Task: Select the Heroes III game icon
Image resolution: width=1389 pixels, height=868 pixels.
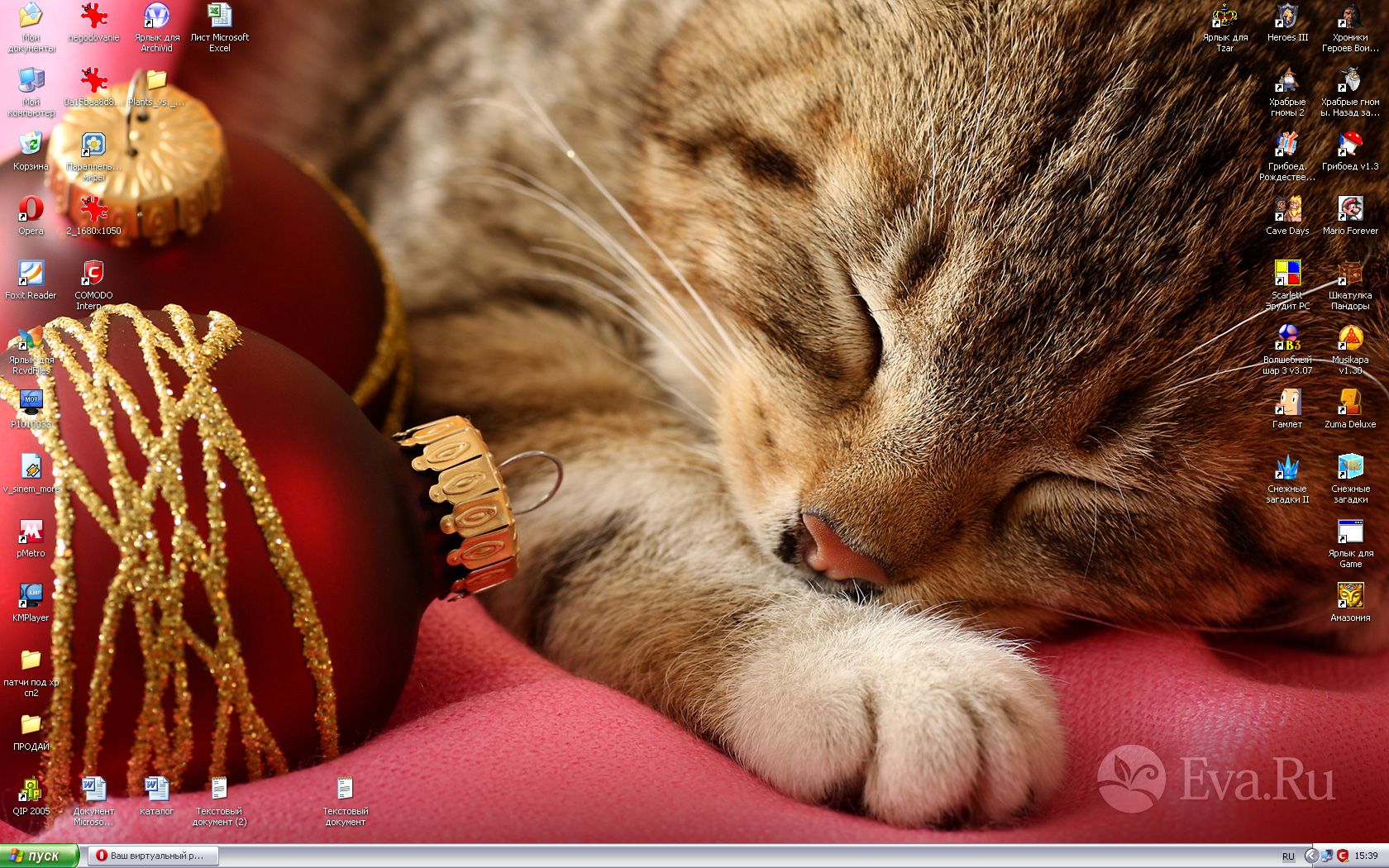Action: coord(1287,17)
